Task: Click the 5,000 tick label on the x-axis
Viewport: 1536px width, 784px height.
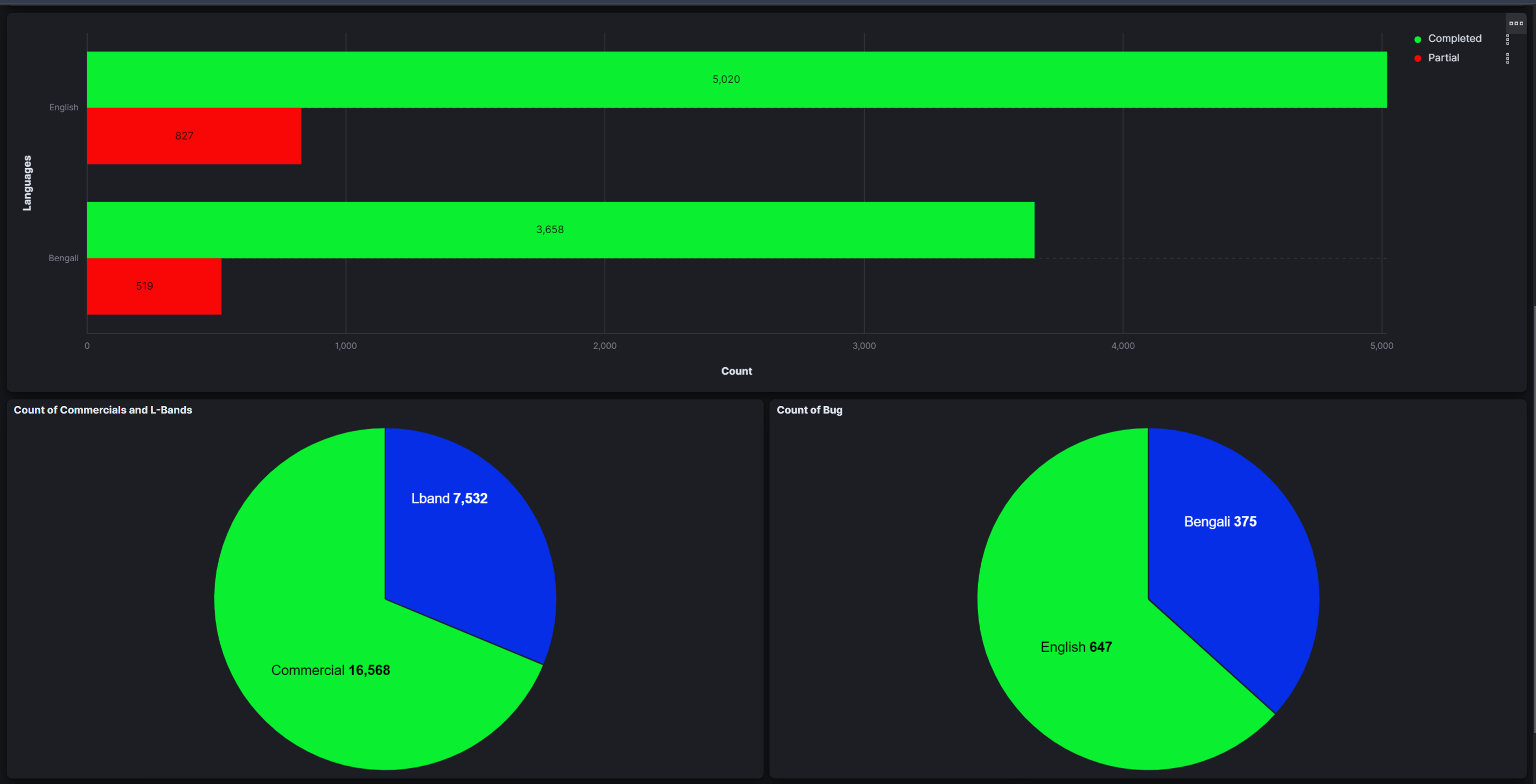Action: [x=1381, y=346]
